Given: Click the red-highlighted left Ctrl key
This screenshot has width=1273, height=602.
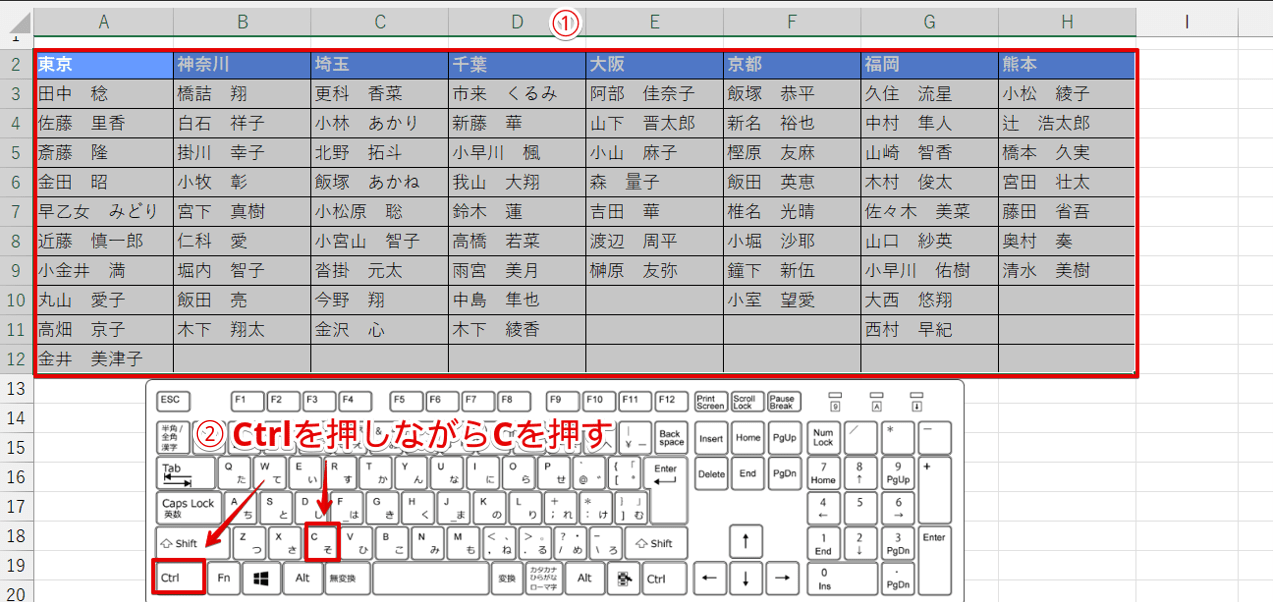Looking at the screenshot, I should [x=180, y=578].
